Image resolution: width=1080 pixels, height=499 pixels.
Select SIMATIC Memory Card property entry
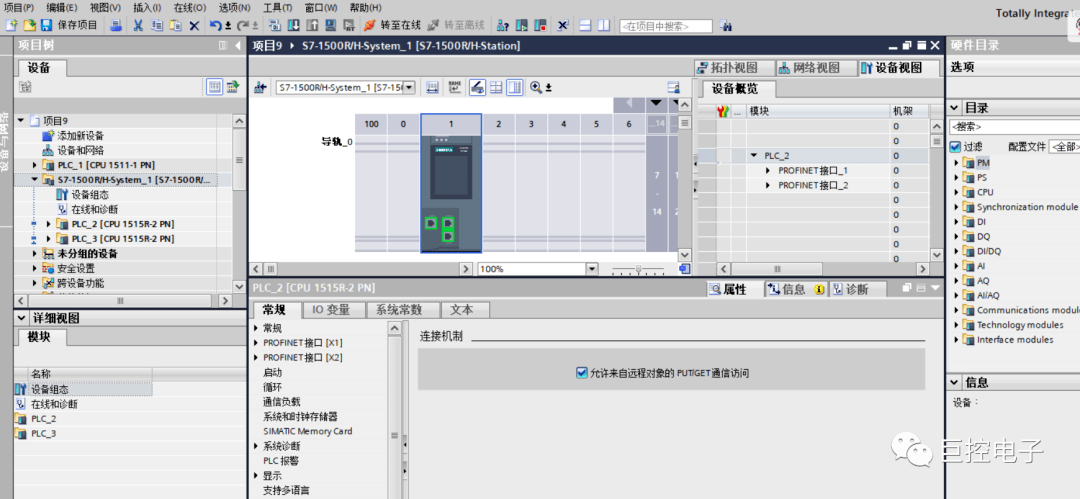tap(307, 431)
